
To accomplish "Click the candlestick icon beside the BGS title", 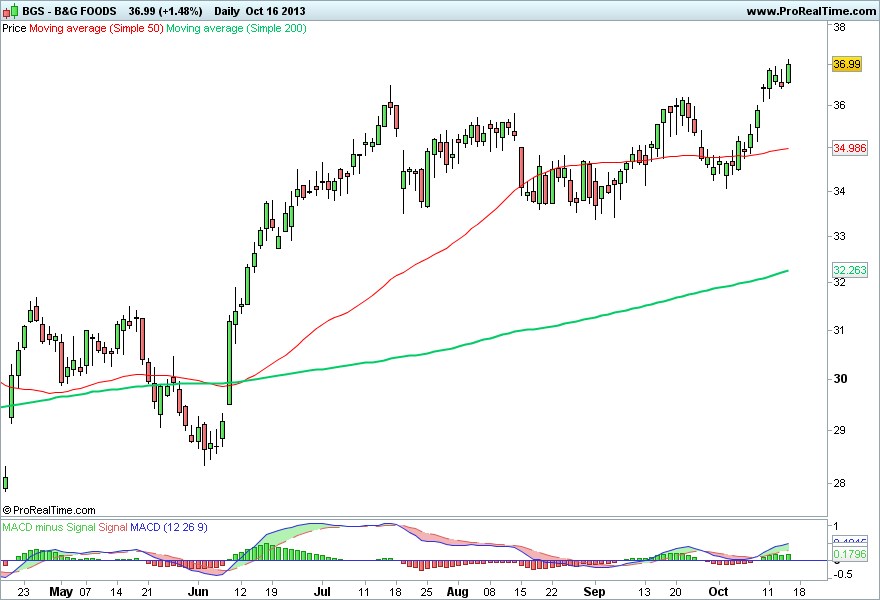I will tap(10, 11).
